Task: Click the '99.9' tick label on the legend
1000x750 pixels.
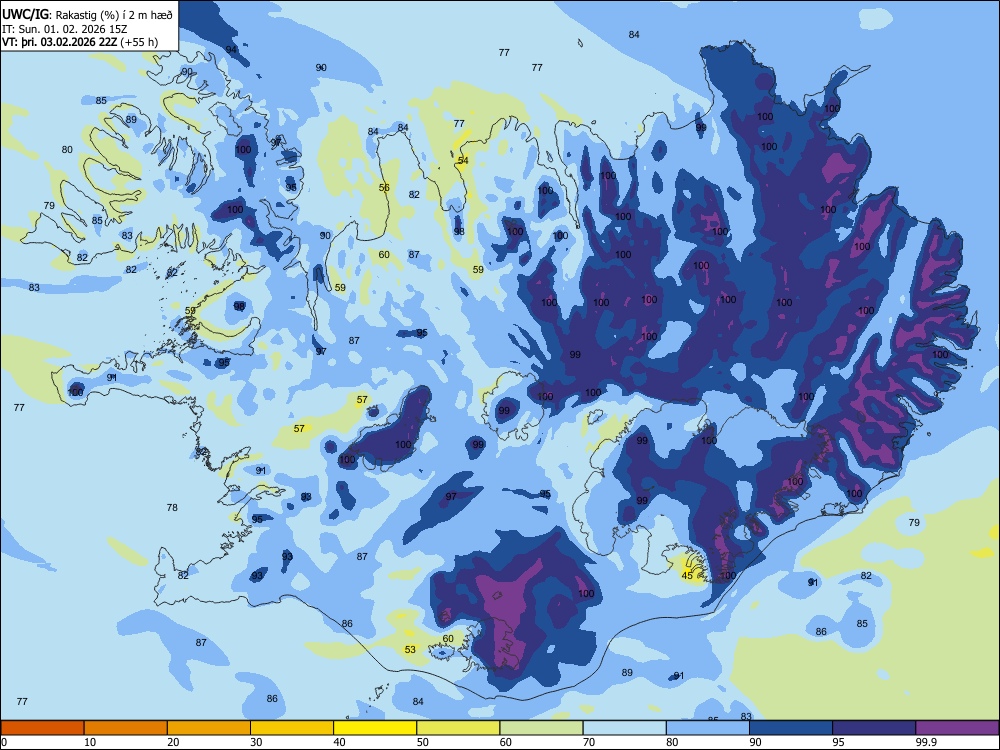Action: click(x=925, y=742)
